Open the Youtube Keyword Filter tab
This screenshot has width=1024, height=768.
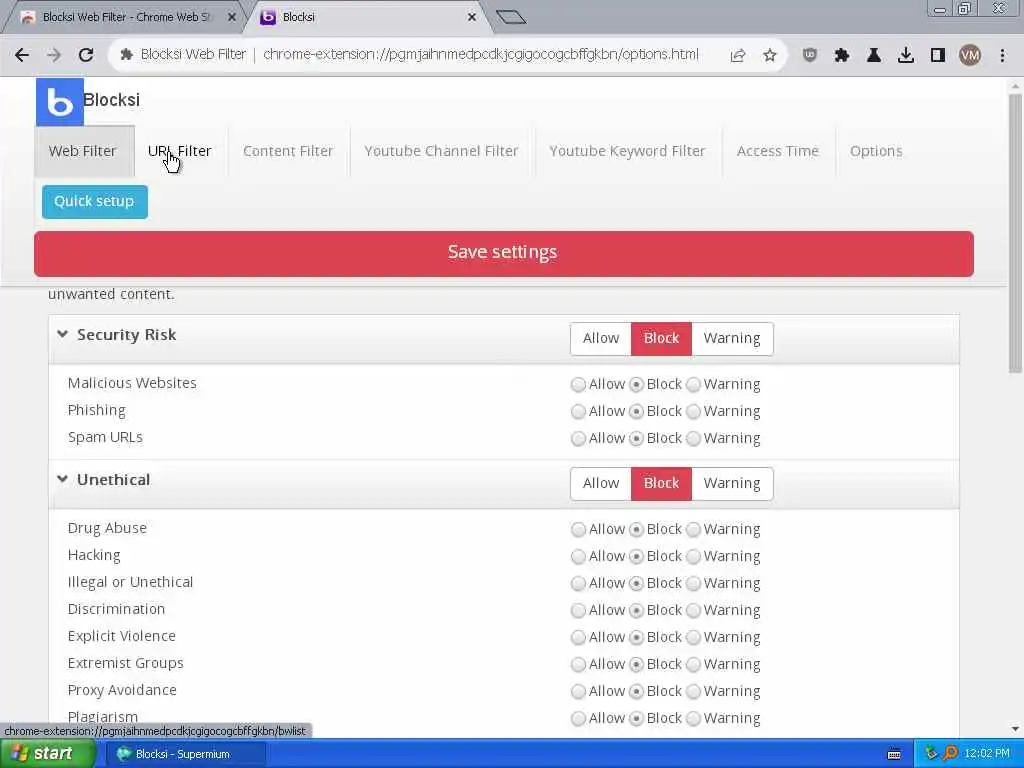(x=628, y=151)
